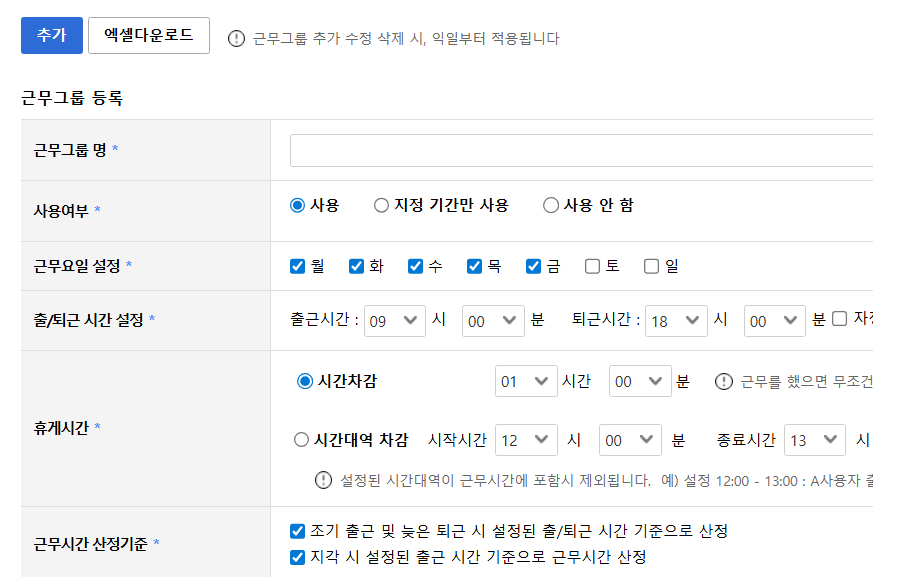The width and height of the screenshot is (919, 580).
Task: Open 시작시간 hour dropdown showing 12
Action: click(x=526, y=440)
